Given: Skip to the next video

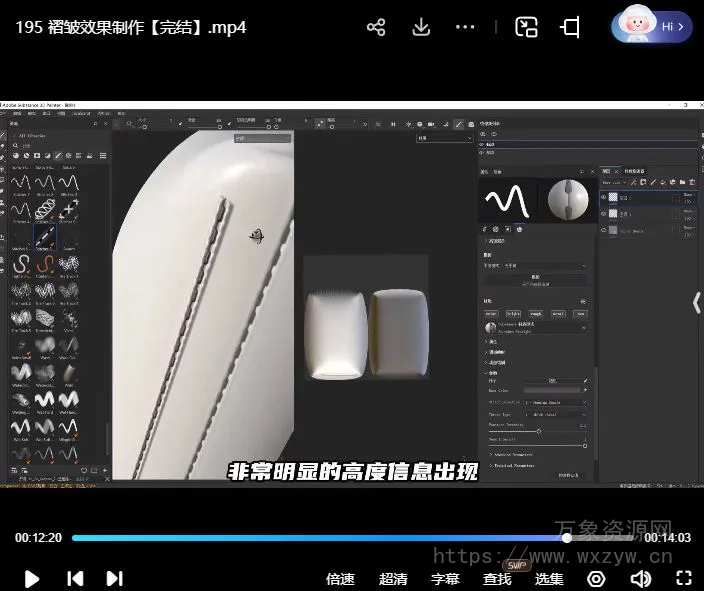Looking at the screenshot, I should pyautogui.click(x=115, y=578).
